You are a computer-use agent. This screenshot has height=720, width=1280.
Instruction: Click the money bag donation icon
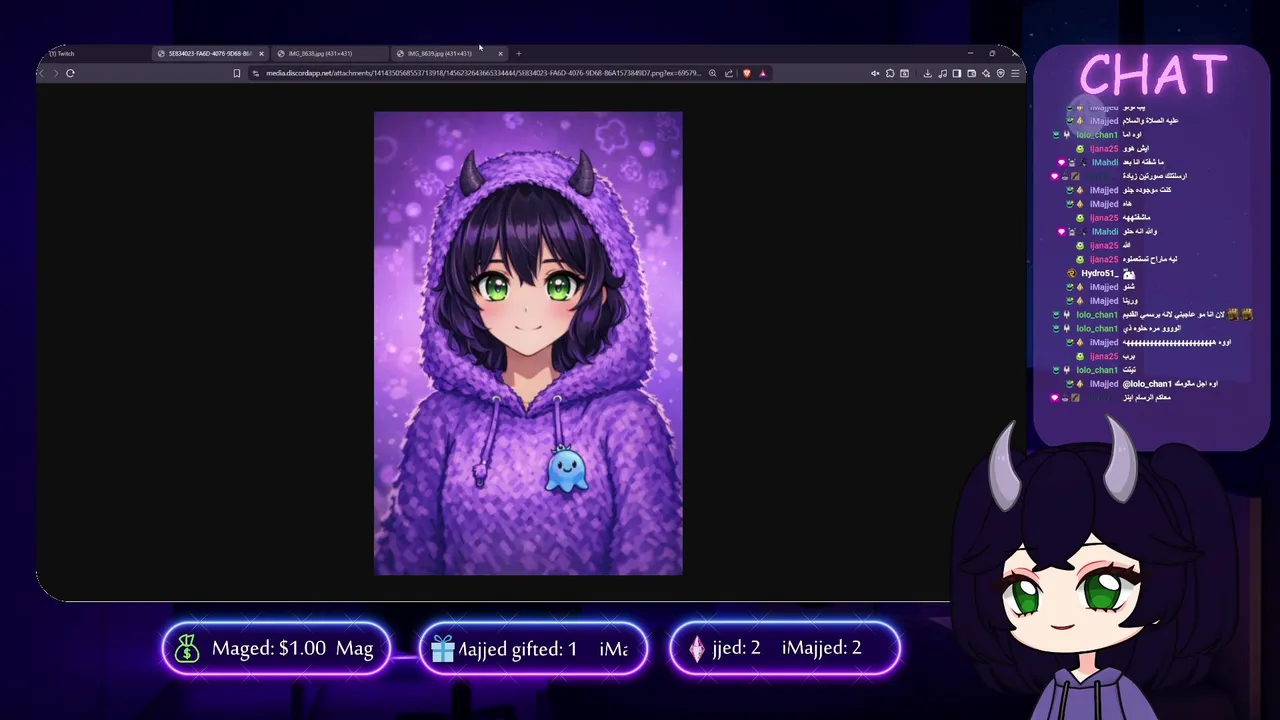coord(187,648)
